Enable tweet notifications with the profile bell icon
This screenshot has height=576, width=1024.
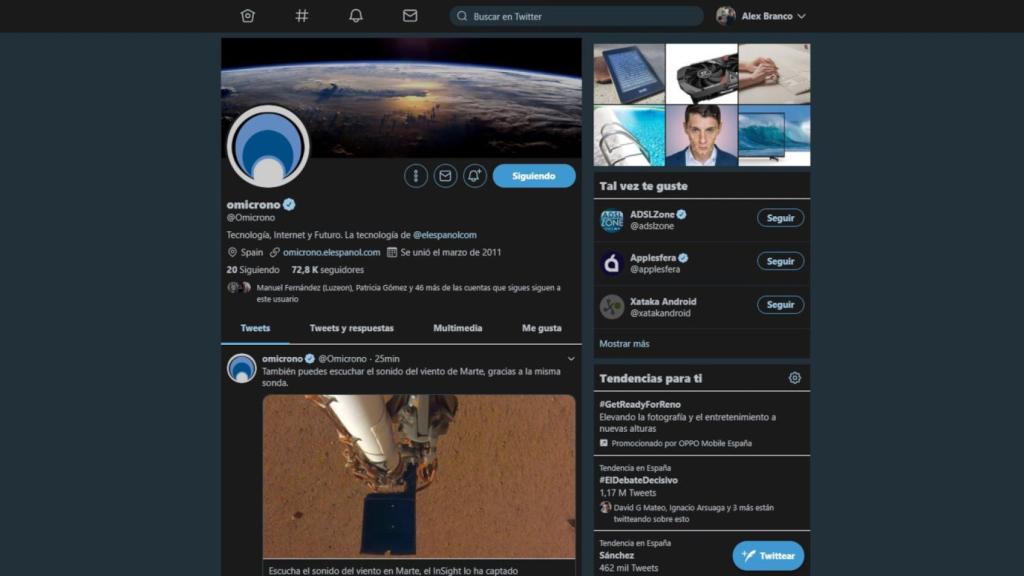pos(474,175)
